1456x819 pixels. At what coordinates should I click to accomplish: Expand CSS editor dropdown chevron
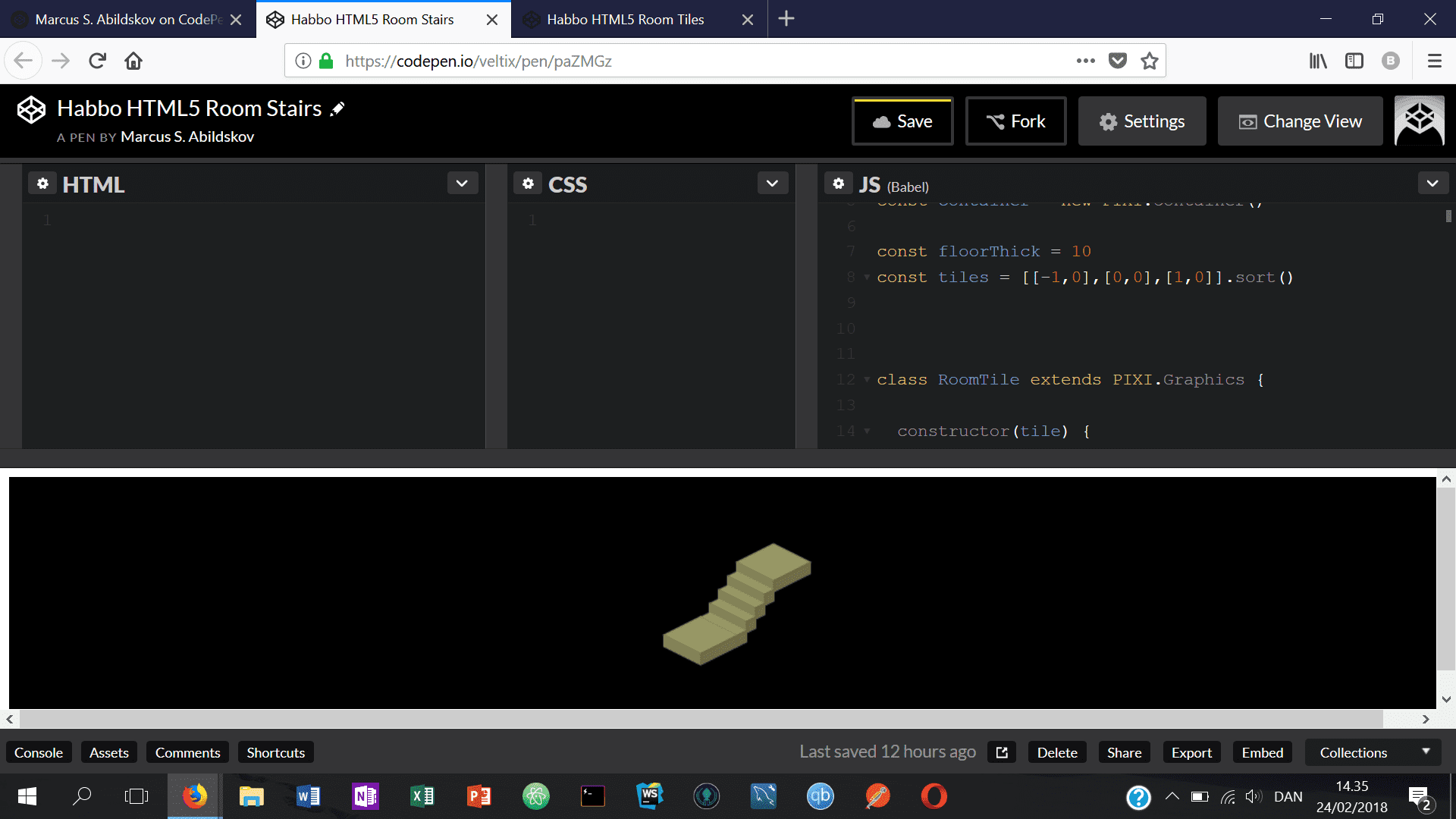(772, 184)
